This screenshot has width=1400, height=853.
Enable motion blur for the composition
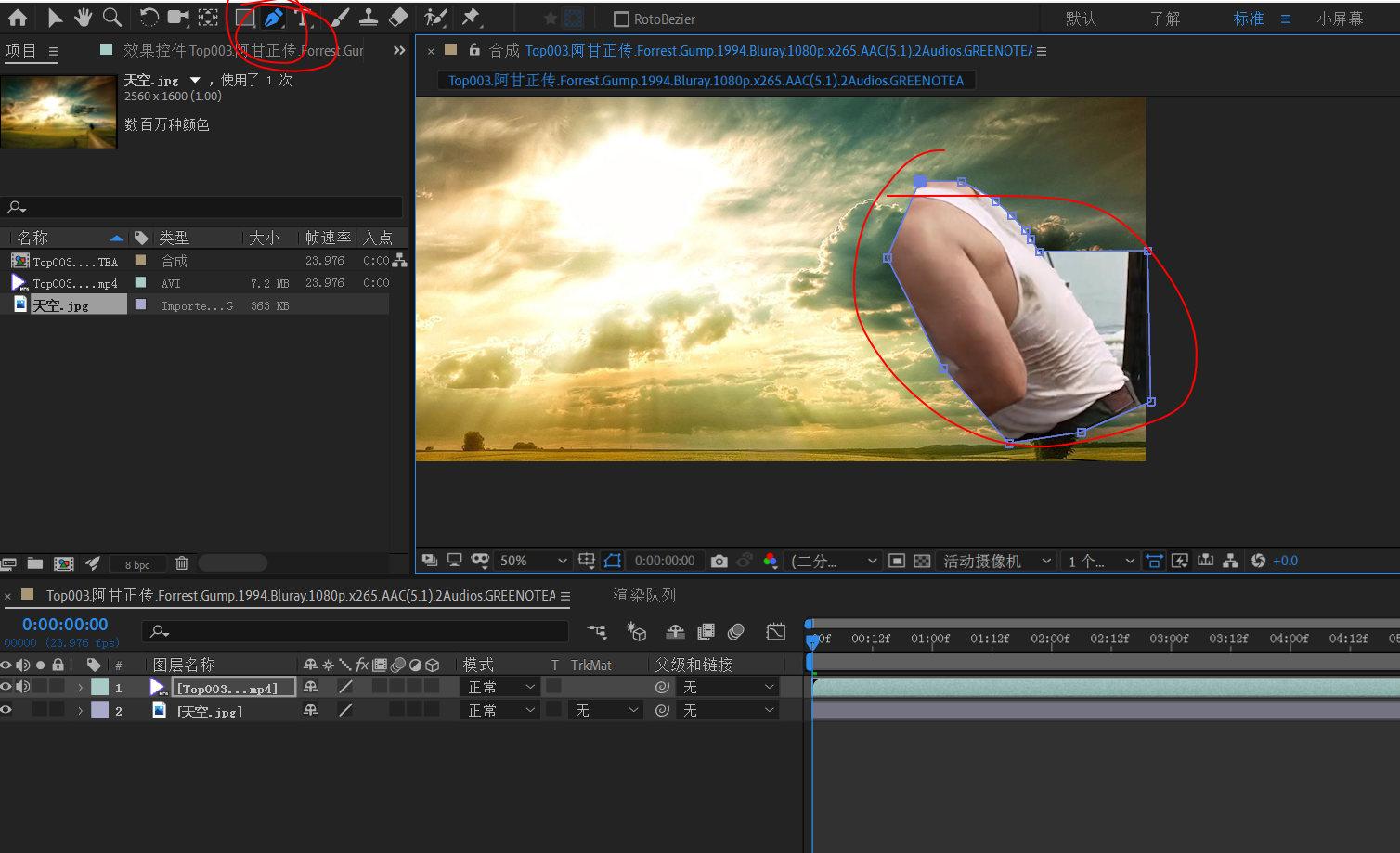click(736, 632)
